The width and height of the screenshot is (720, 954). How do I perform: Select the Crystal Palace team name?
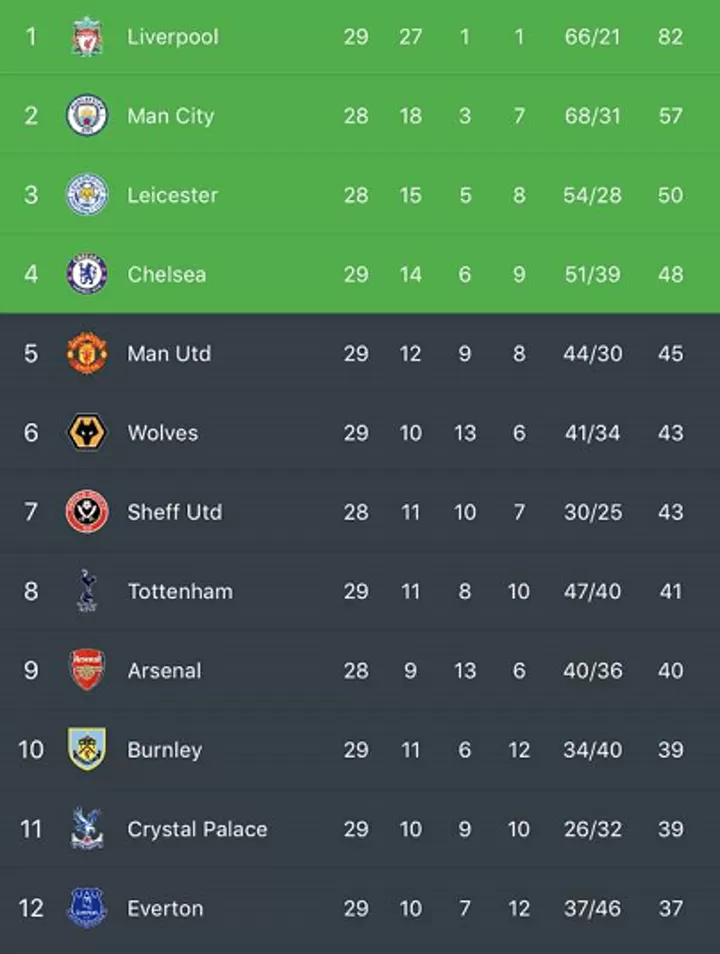point(197,829)
